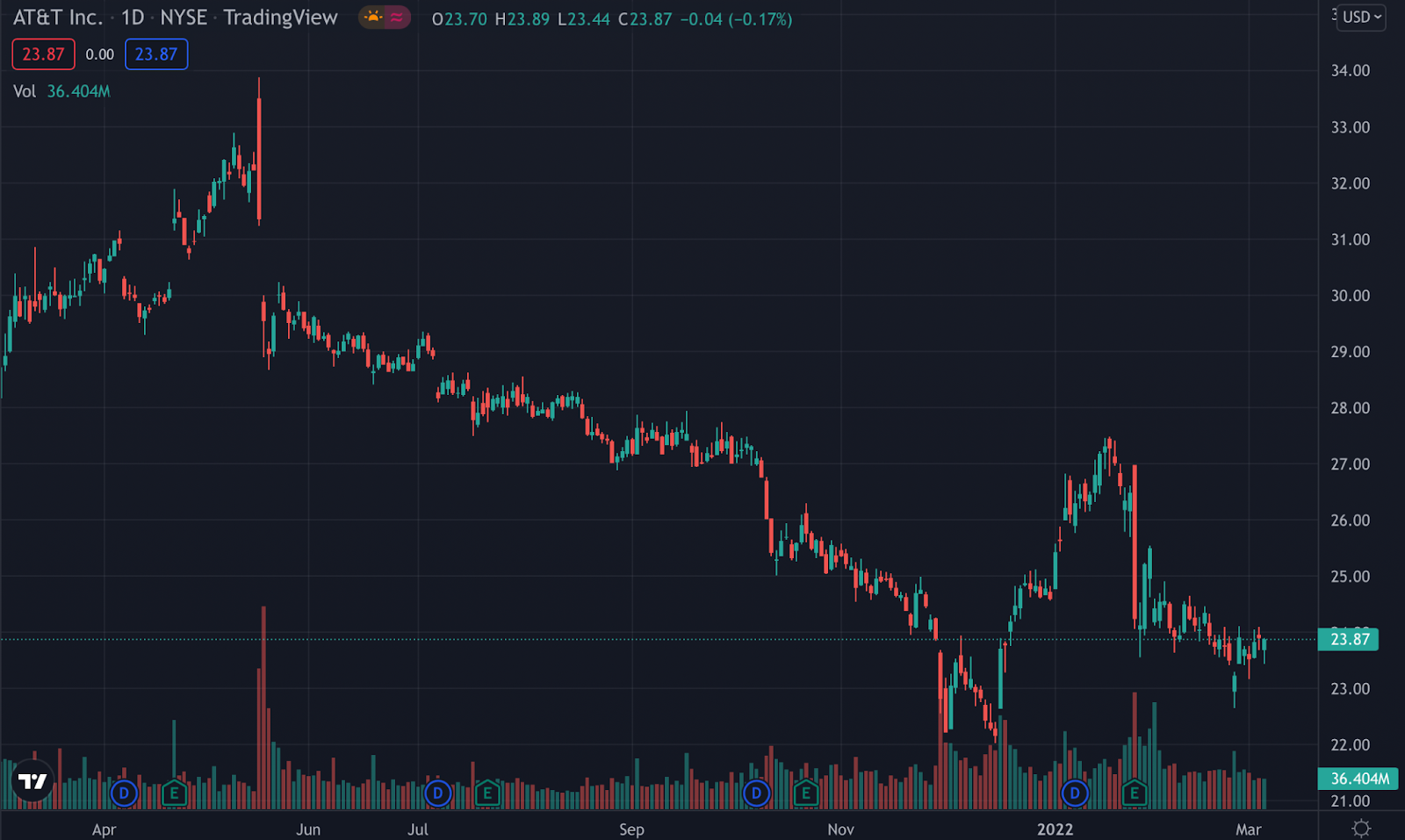Click the Vol value 36.404M in legend

78,91
